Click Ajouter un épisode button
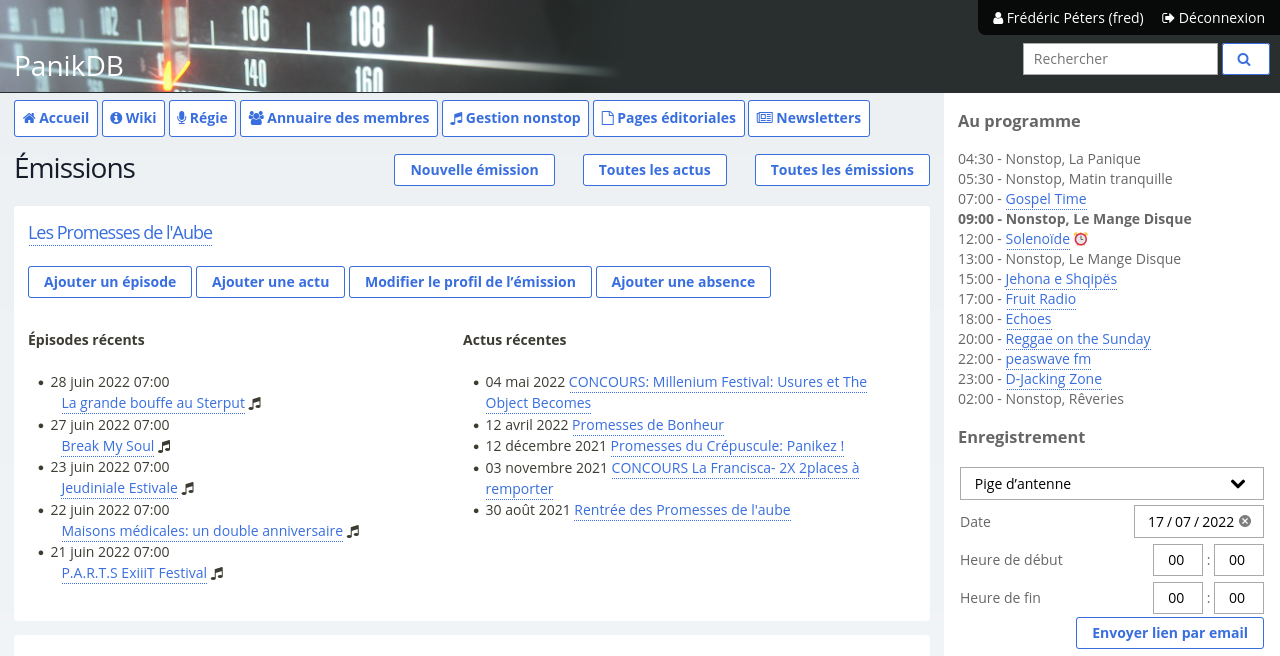Image resolution: width=1280 pixels, height=656 pixels. pos(110,282)
